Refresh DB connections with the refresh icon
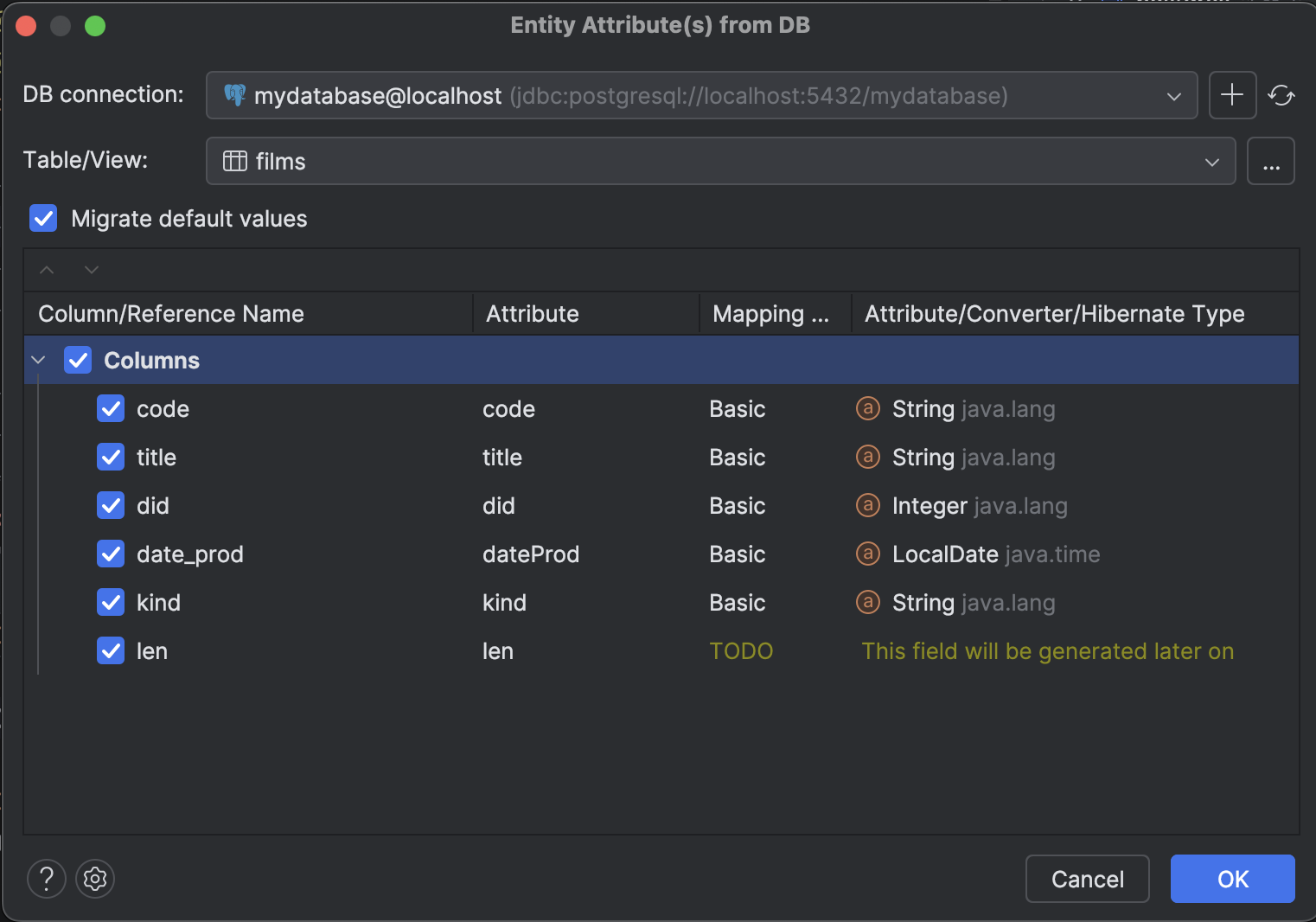Screen dimensions: 1316x922 pos(1281,95)
